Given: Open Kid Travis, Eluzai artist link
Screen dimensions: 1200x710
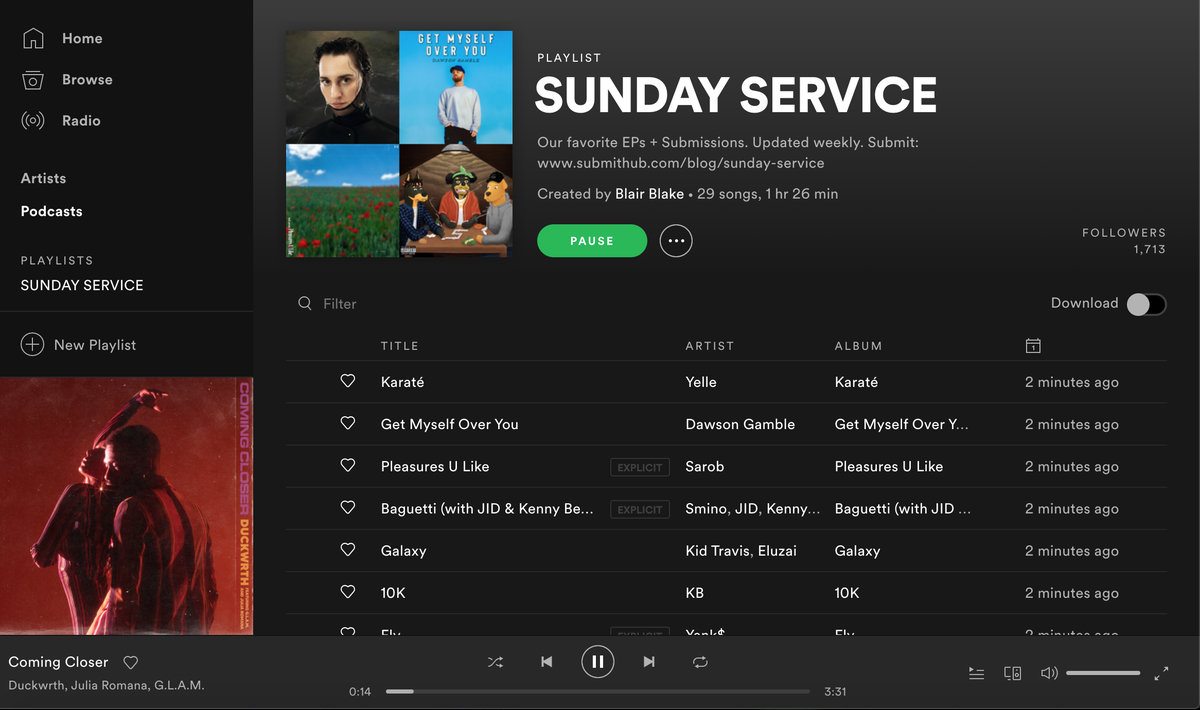Looking at the screenshot, I should point(741,550).
